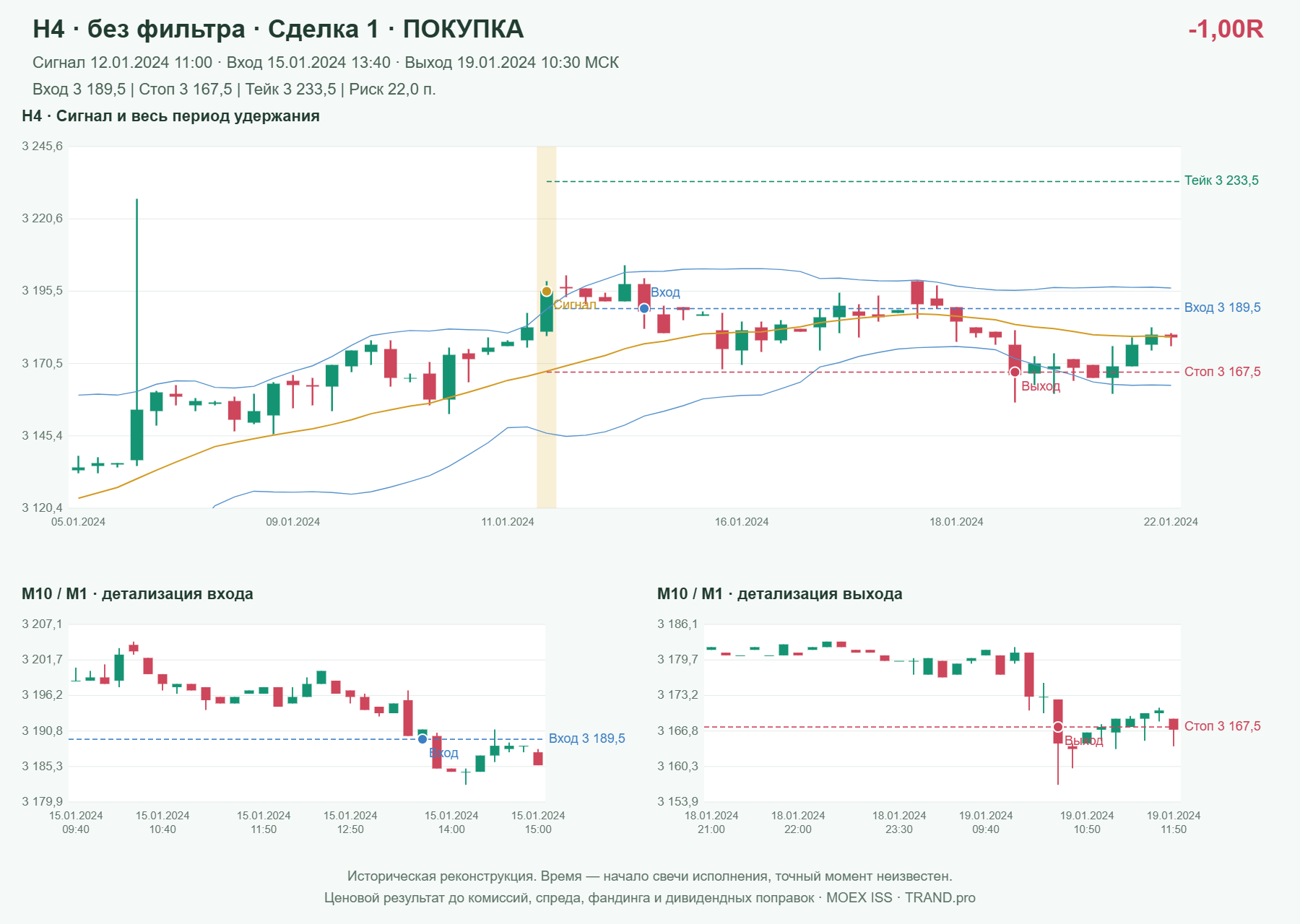Select the blue entry dot in entry detail chart
Screen dimensions: 1300x924
click(x=422, y=739)
